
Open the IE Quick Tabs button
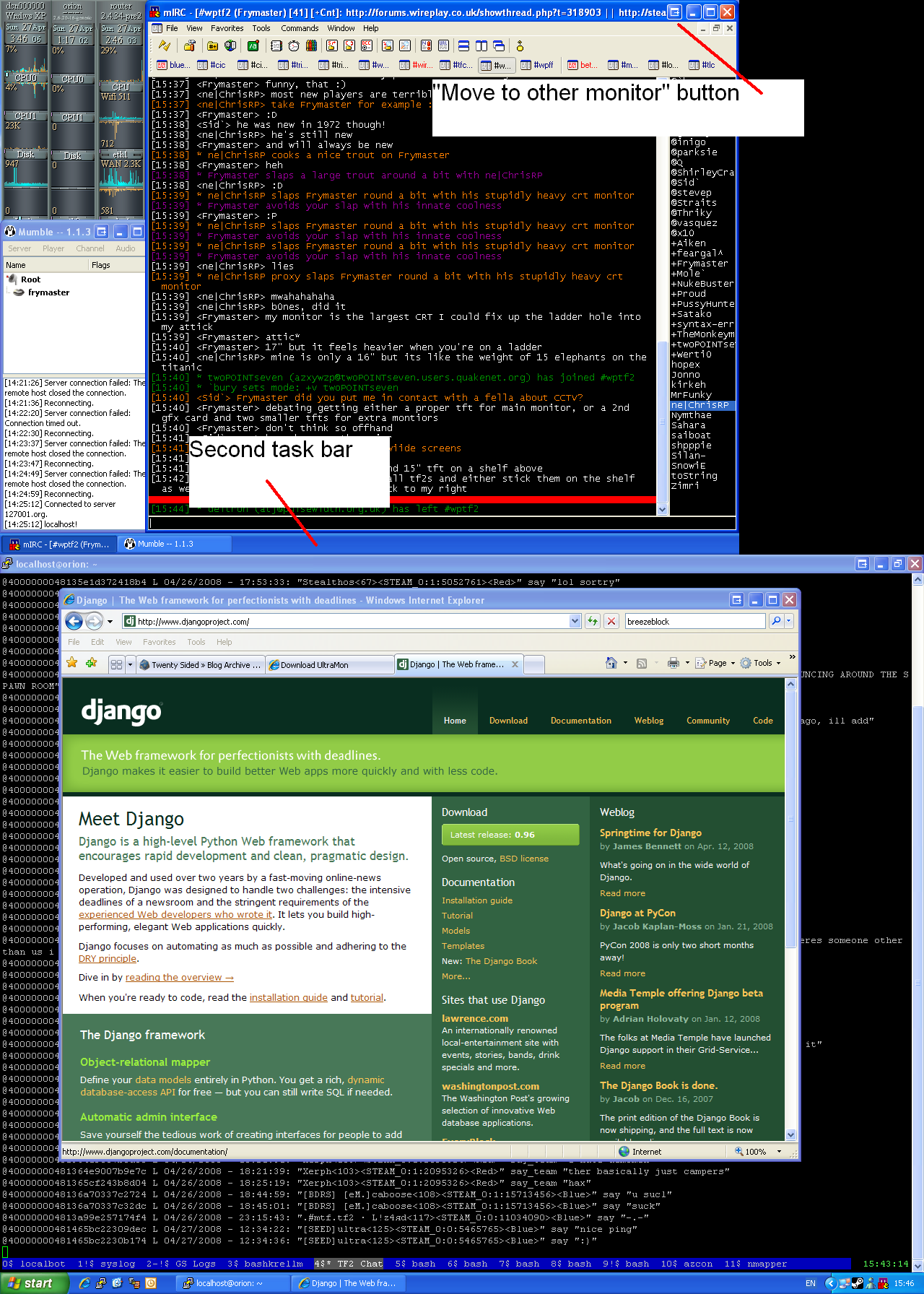pyautogui.click(x=116, y=664)
